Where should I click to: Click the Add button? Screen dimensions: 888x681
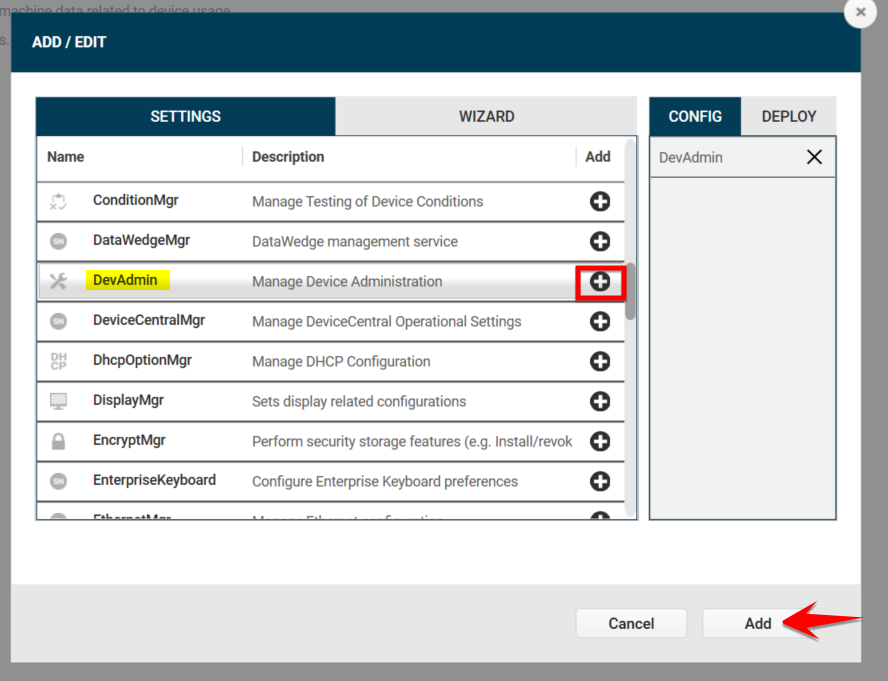pos(757,623)
